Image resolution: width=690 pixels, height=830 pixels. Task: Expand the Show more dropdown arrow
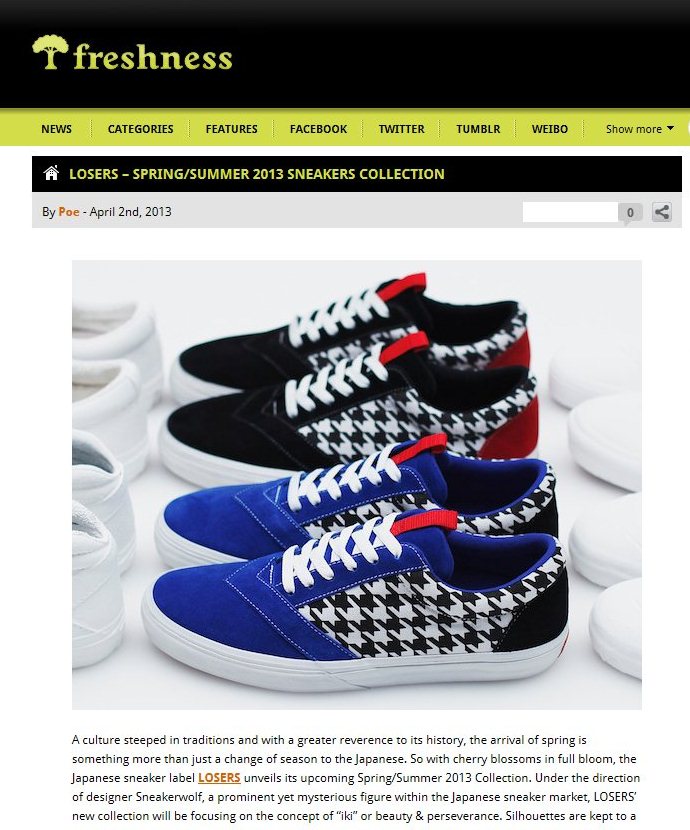670,128
